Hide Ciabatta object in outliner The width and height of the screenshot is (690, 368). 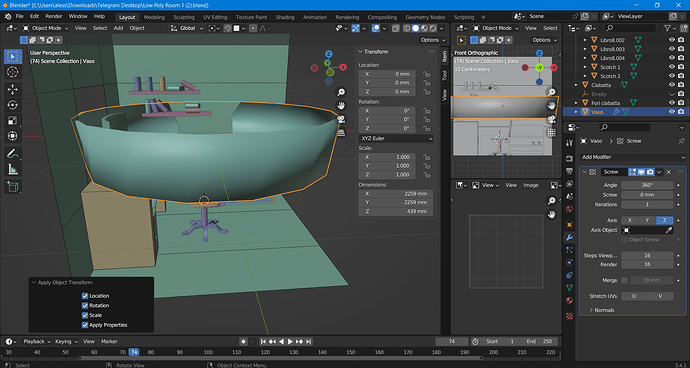(x=672, y=85)
